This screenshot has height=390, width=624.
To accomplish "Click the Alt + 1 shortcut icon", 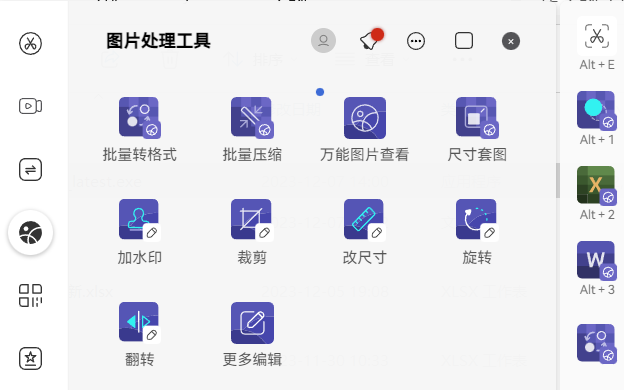I will 596,110.
